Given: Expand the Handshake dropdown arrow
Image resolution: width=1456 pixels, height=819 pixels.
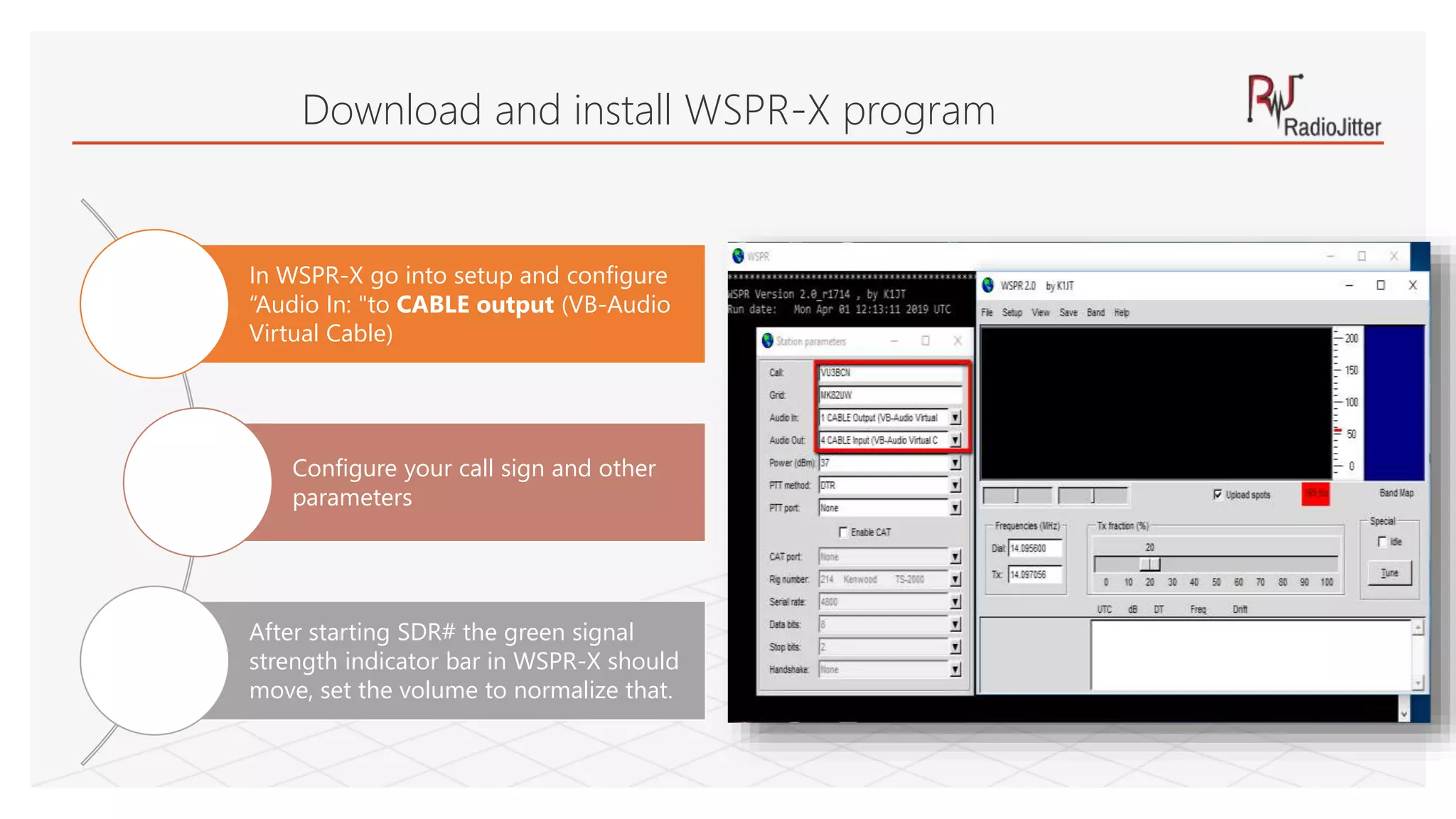Looking at the screenshot, I should click(955, 670).
